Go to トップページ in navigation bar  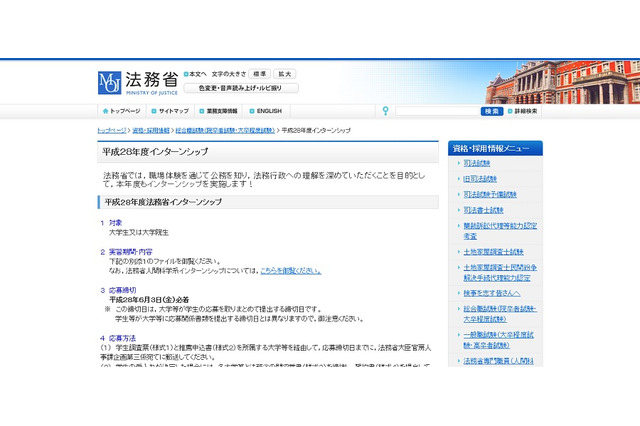(125, 111)
